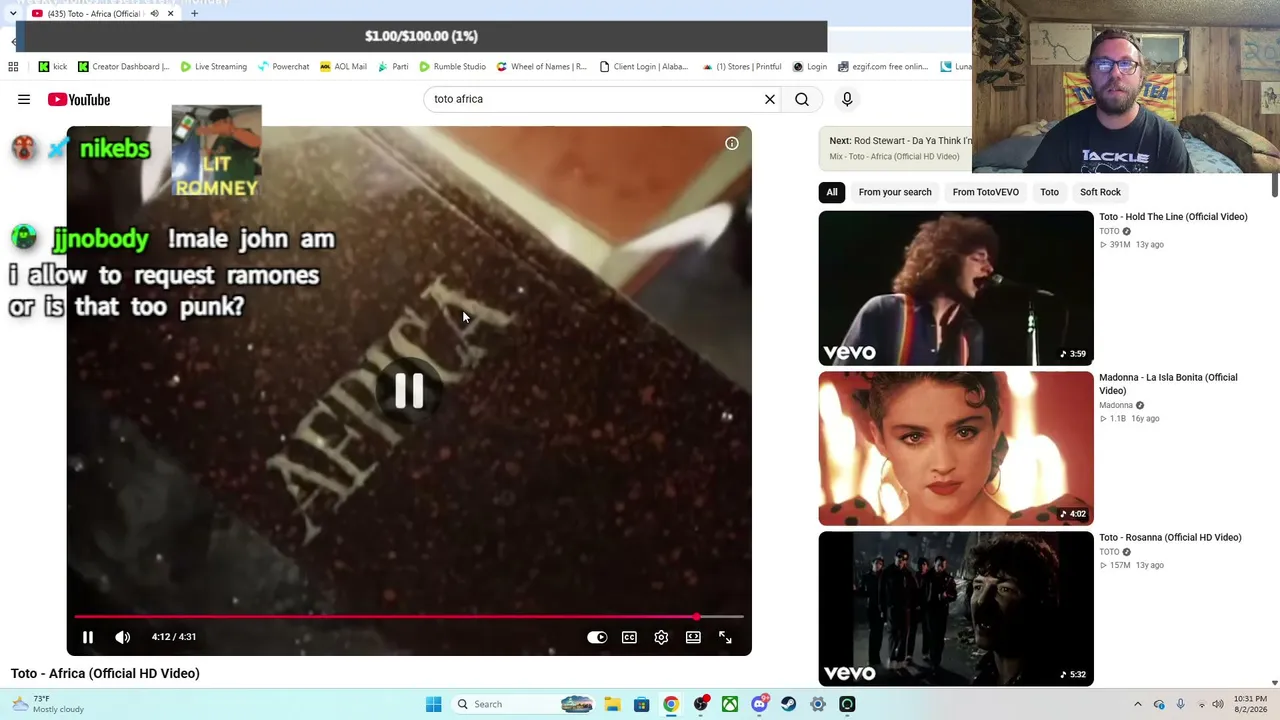Open the Madonna 'La Isla Bonita' thumbnail
Screen dimensions: 1280x720
tap(956, 449)
